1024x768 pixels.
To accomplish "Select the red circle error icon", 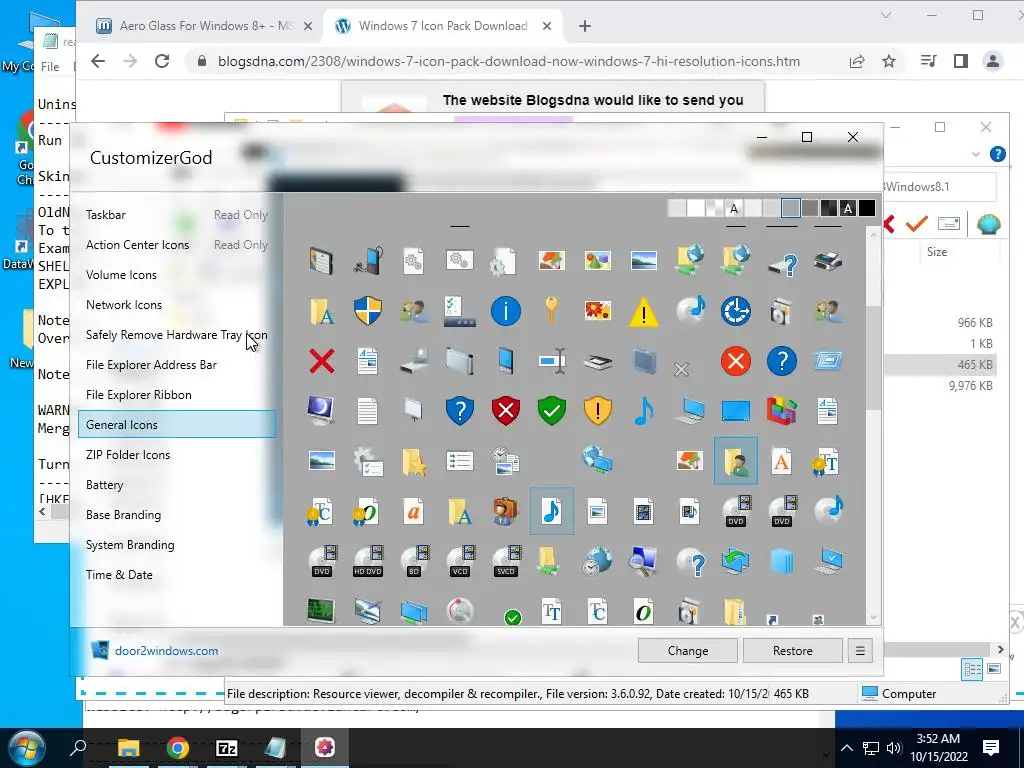I will point(735,361).
